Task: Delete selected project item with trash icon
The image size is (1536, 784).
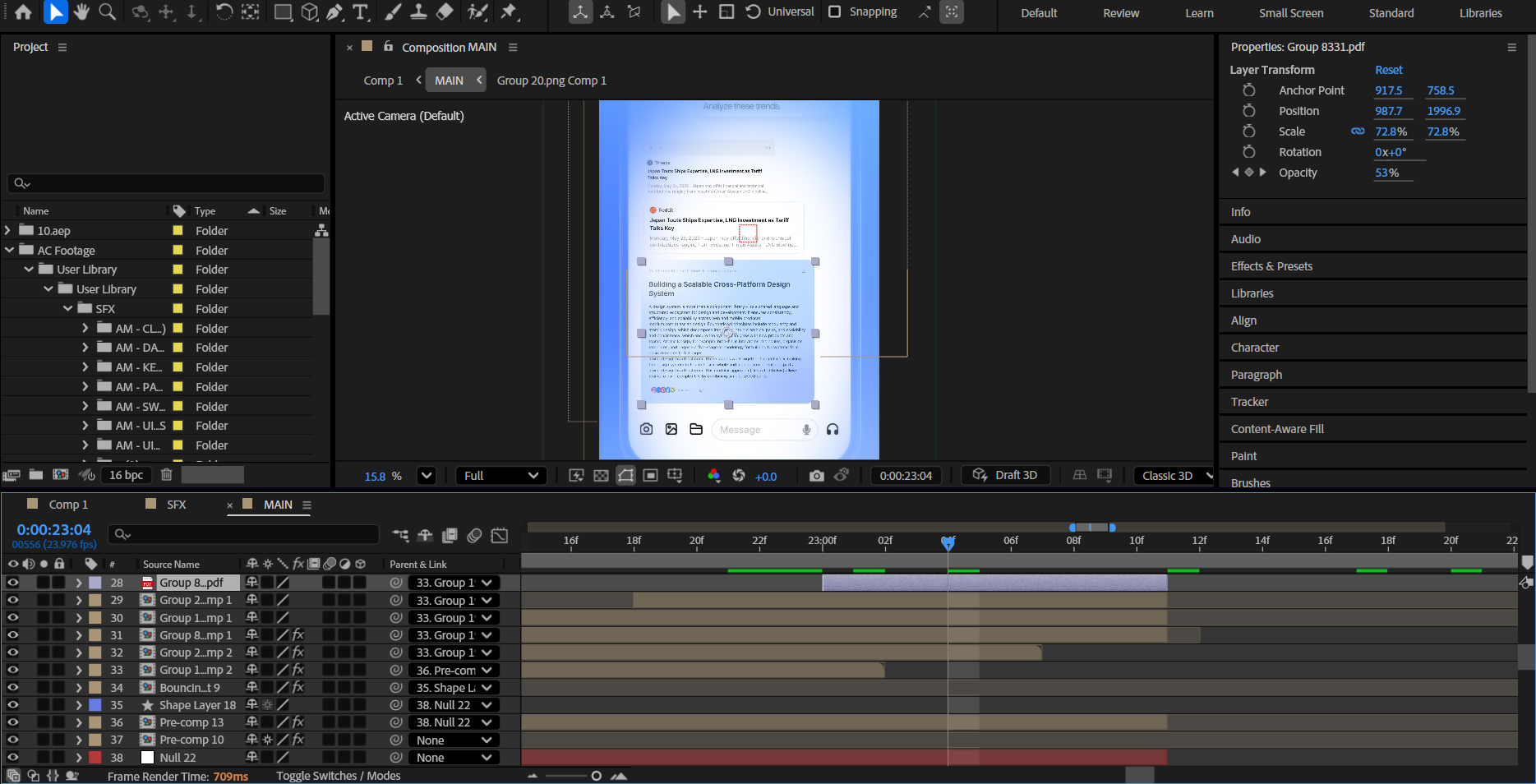Action: [166, 474]
